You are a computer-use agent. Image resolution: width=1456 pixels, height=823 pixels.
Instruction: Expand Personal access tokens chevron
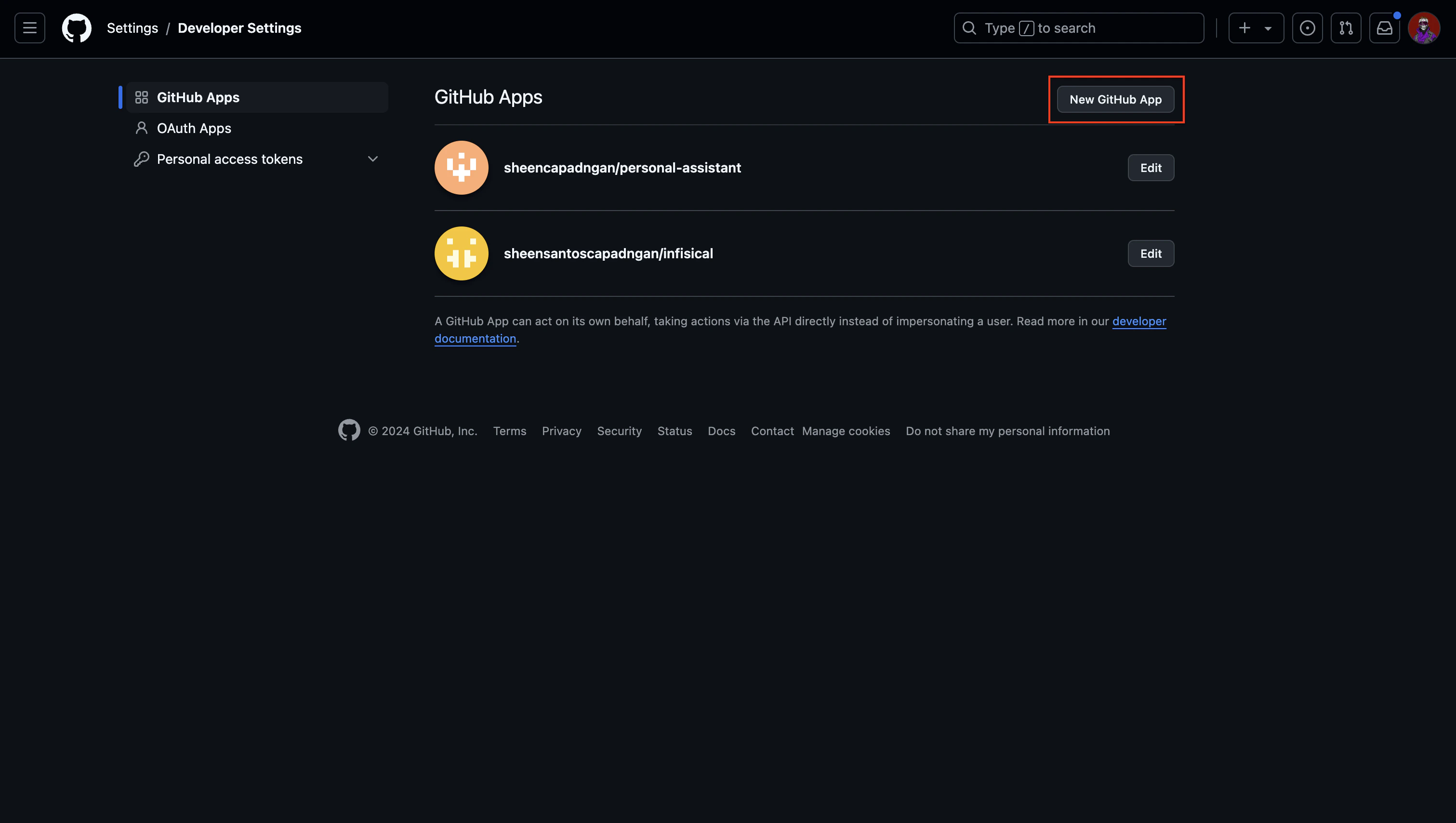372,159
